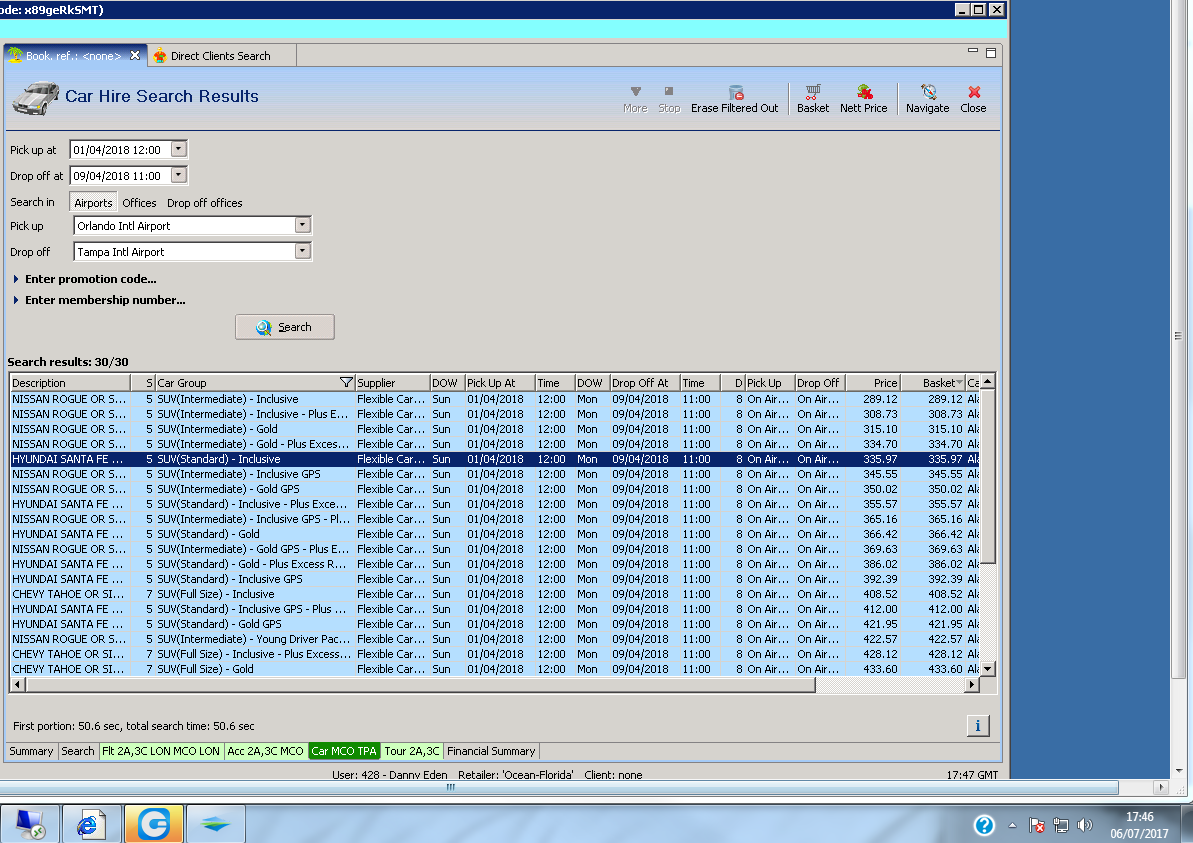Click the Orlando Intl Airport pick up field
Viewport: 1193px width, 843px height.
click(x=184, y=226)
